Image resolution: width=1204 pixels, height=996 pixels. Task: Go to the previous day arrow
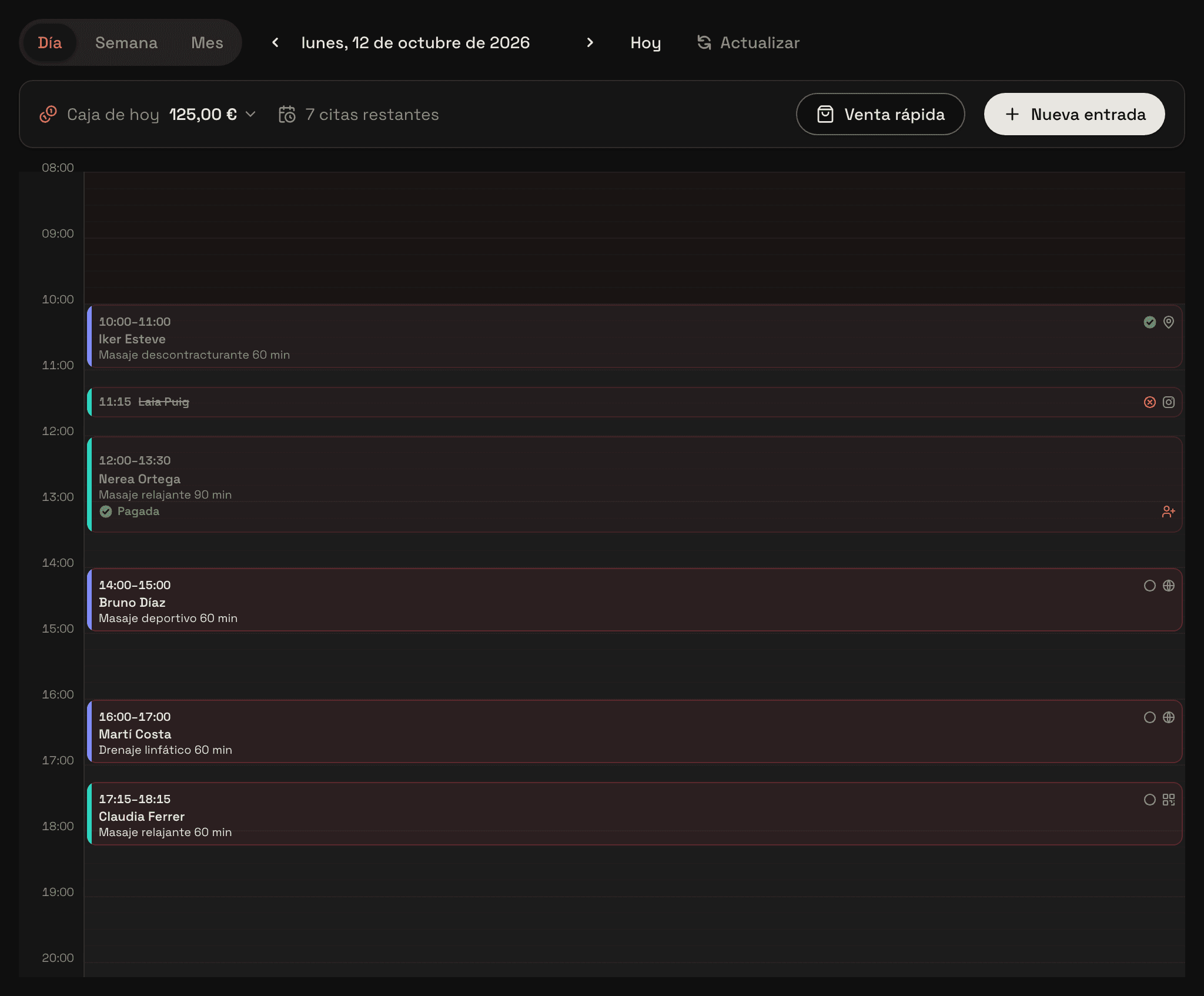pos(275,42)
